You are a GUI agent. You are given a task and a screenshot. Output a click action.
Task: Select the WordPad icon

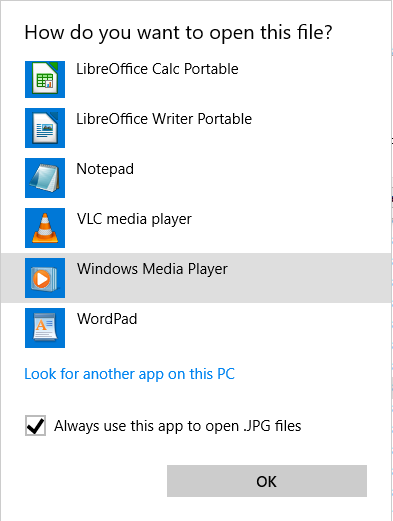(x=45, y=328)
